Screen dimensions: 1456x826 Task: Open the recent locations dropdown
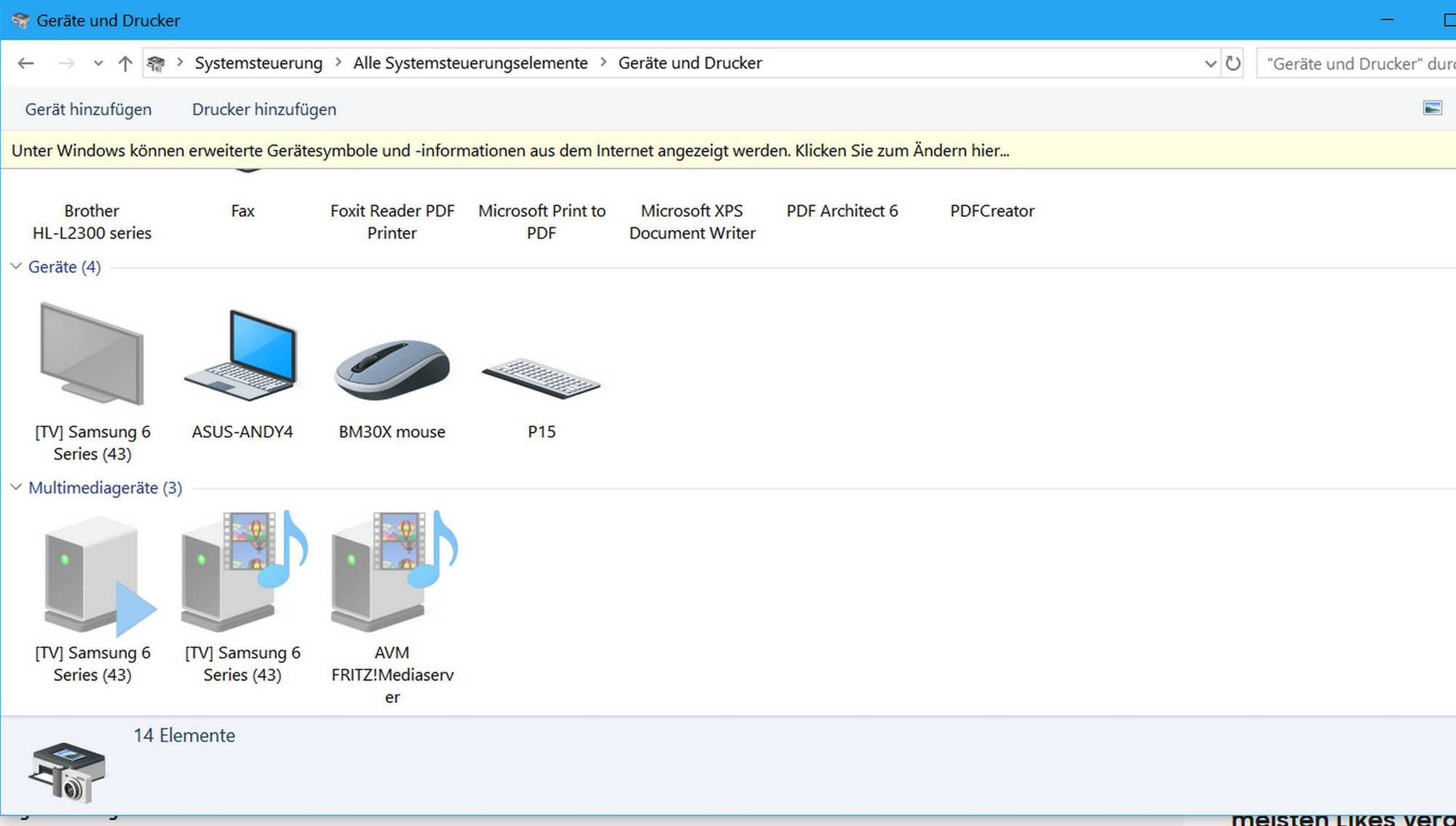click(x=98, y=63)
